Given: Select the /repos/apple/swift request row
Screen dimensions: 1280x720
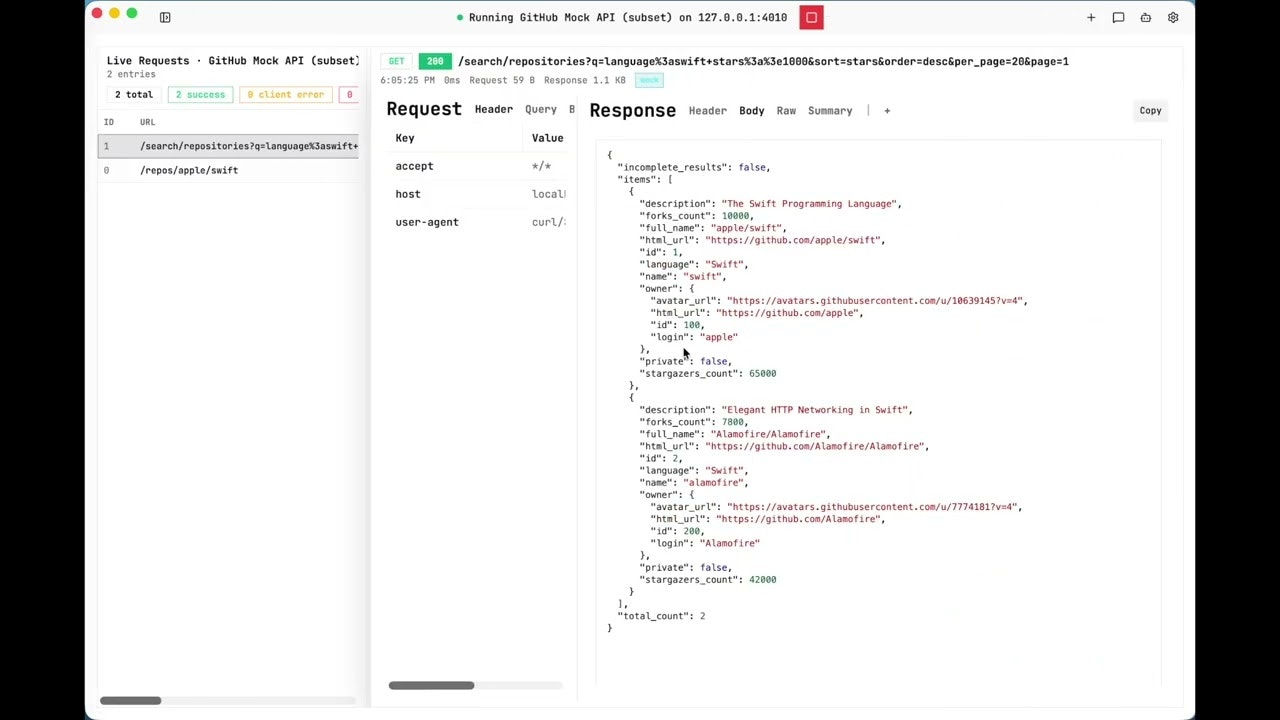Looking at the screenshot, I should 228,170.
